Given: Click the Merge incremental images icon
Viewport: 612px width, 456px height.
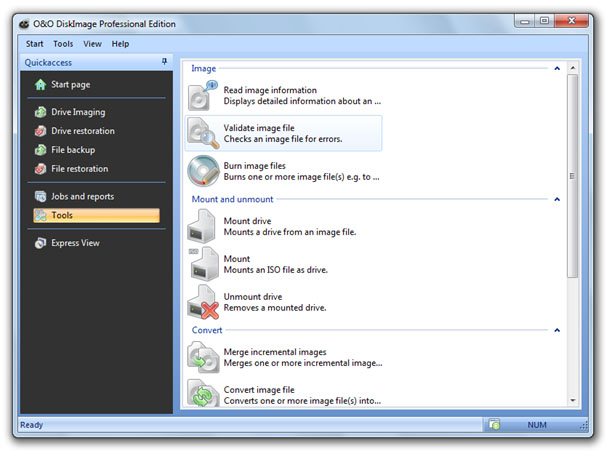Looking at the screenshot, I should [x=204, y=357].
